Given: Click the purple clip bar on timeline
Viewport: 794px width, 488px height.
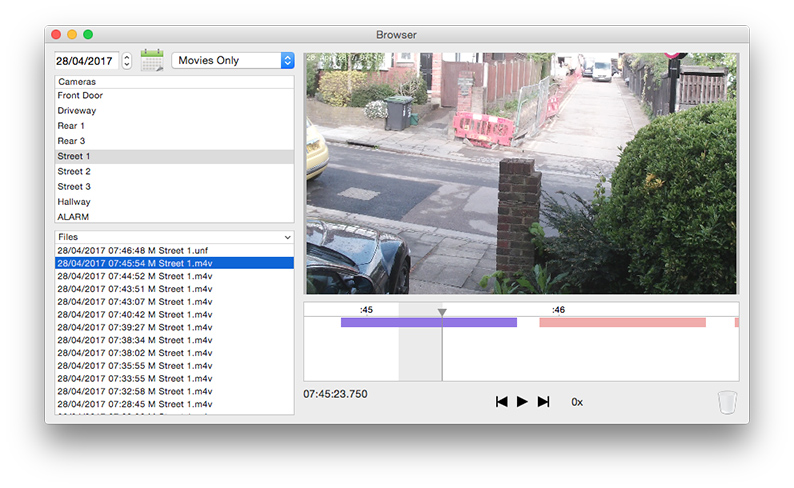Looking at the screenshot, I should pos(428,322).
